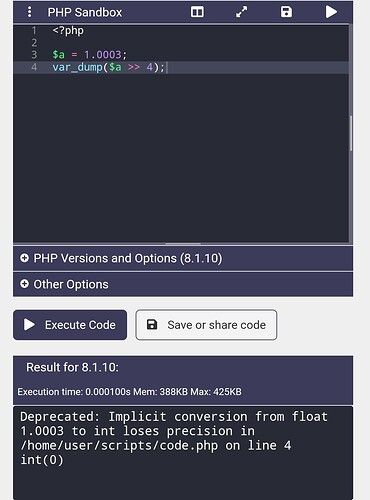The height and width of the screenshot is (500, 370).
Task: Click the editor's vertical scrollbar thumb
Action: [x=351, y=133]
